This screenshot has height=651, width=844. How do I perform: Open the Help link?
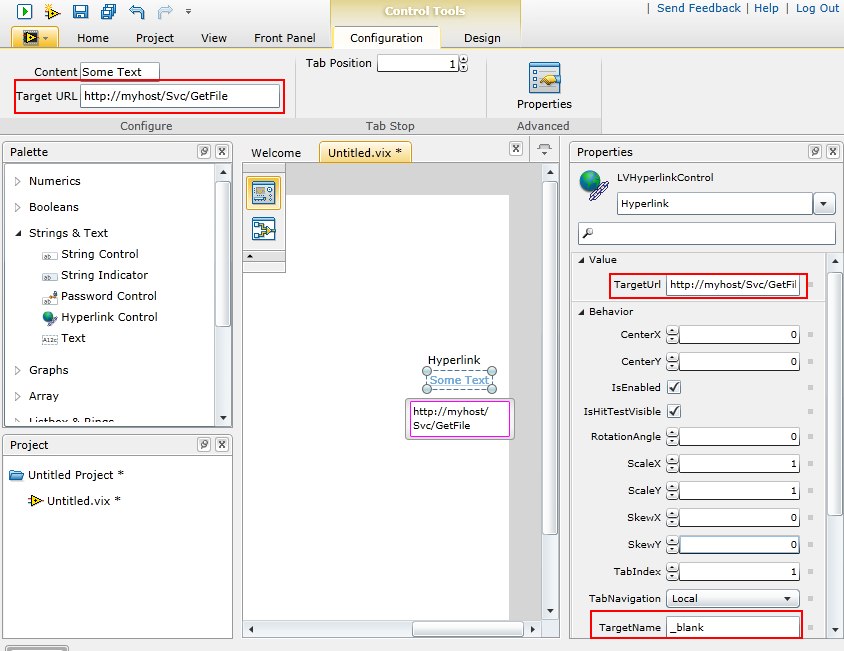point(766,8)
